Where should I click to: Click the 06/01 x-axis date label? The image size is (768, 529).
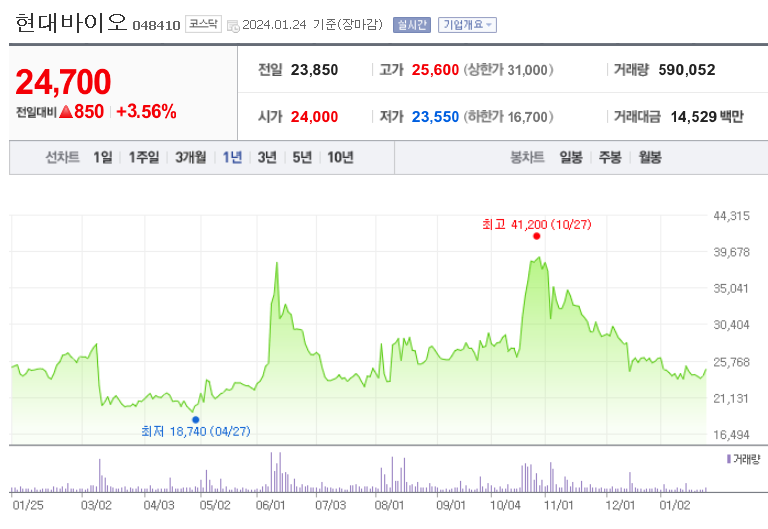coord(270,505)
